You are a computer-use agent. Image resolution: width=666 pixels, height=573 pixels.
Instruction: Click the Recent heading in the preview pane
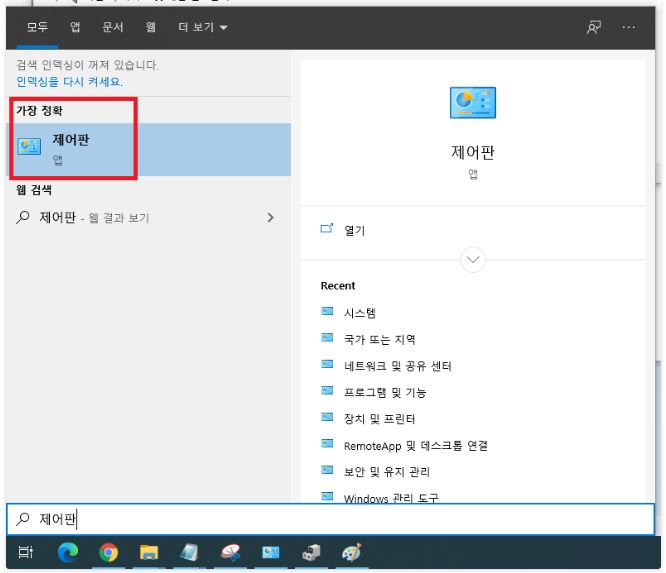[338, 286]
